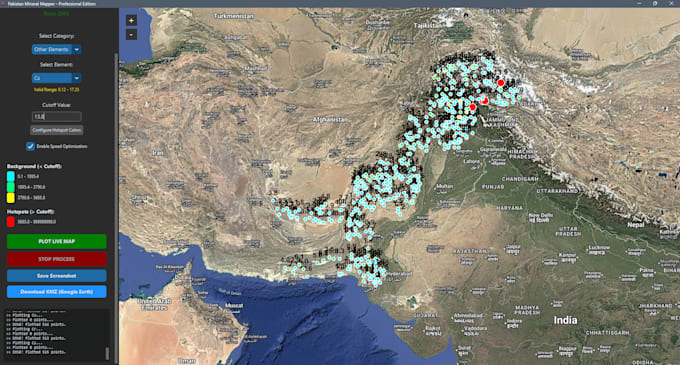Image resolution: width=680 pixels, height=365 pixels.
Task: Click the 'Tajikistan' map label
Action: coord(428,26)
